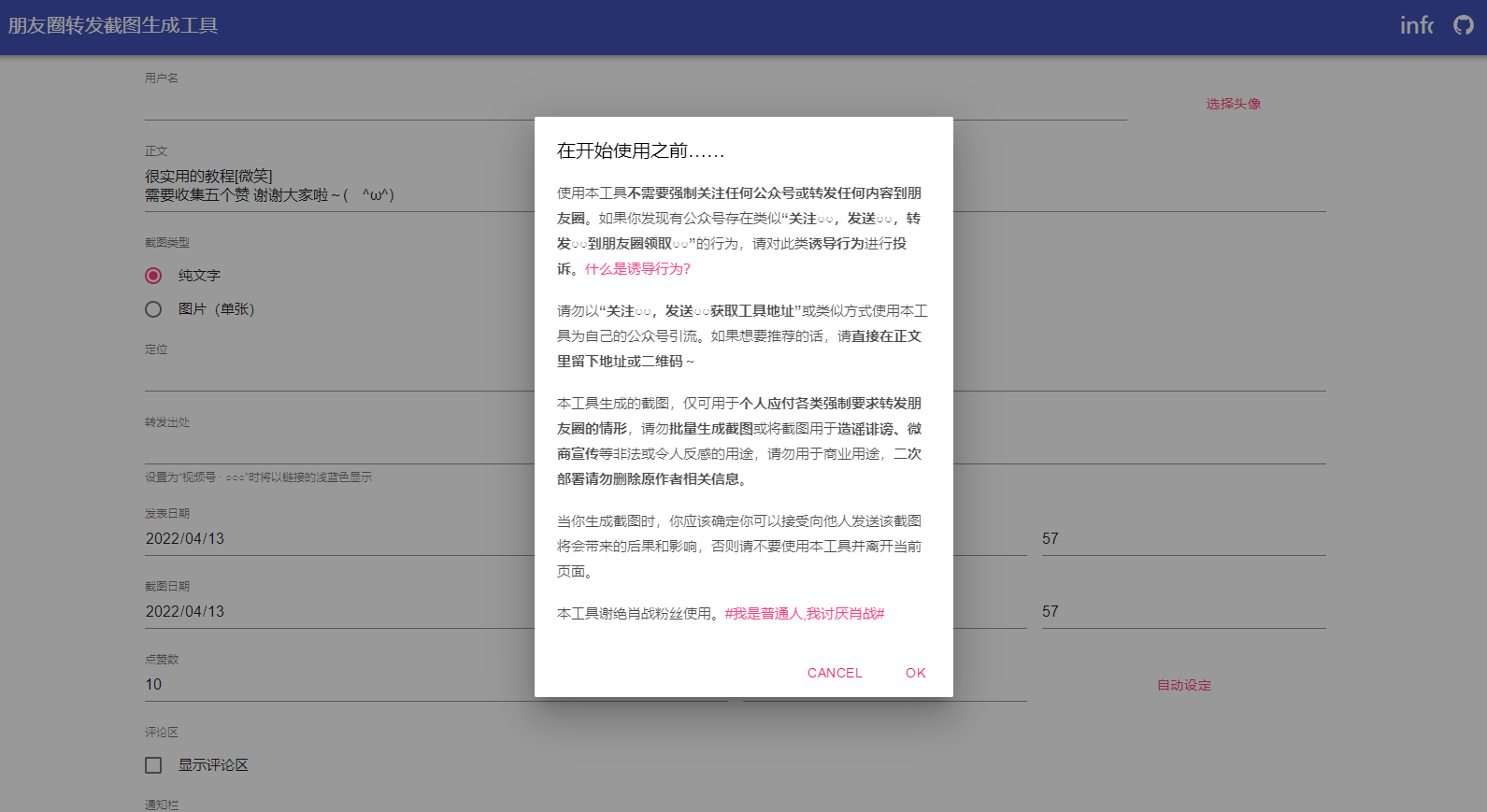Click the 57 minute field for 发表日期 row
This screenshot has height=812, width=1487.
(x=1182, y=539)
